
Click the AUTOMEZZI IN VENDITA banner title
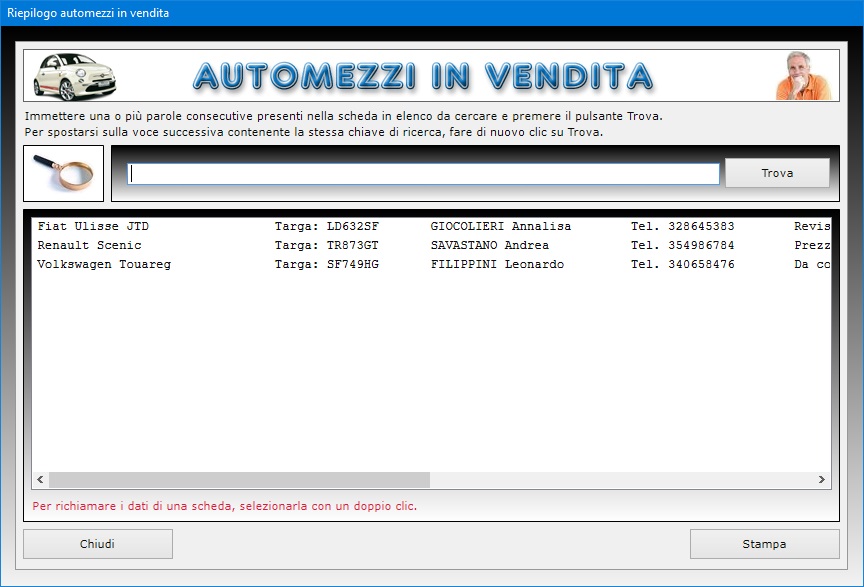point(423,76)
